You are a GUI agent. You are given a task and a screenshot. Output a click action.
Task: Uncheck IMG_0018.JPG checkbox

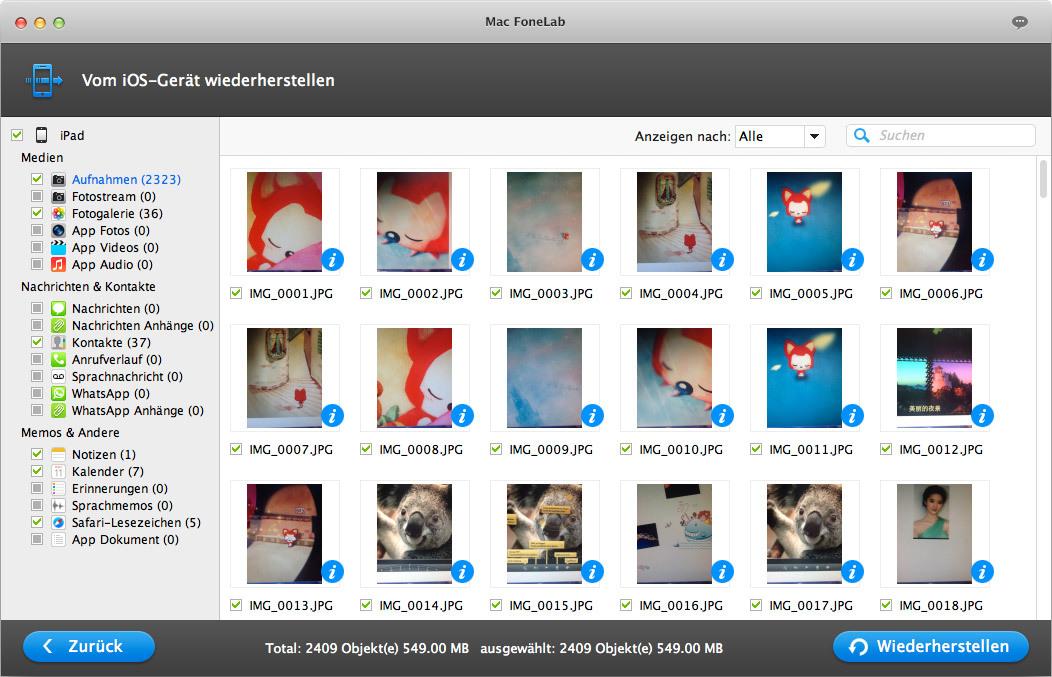[886, 605]
